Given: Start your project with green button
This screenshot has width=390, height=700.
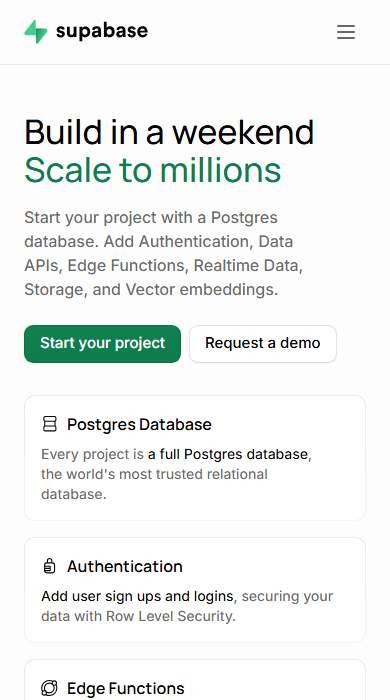Looking at the screenshot, I should (103, 344).
